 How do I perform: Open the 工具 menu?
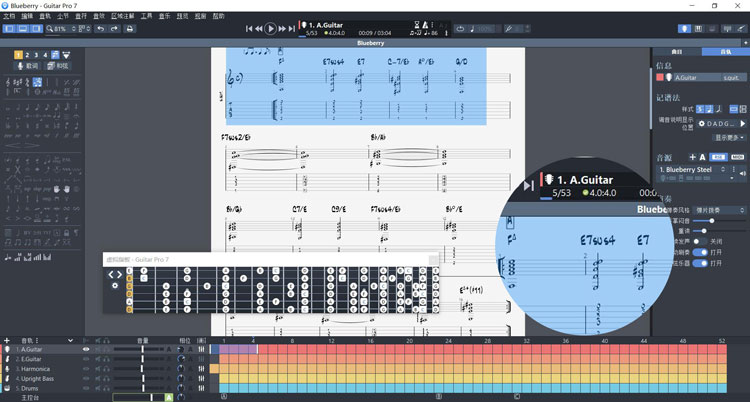click(147, 17)
